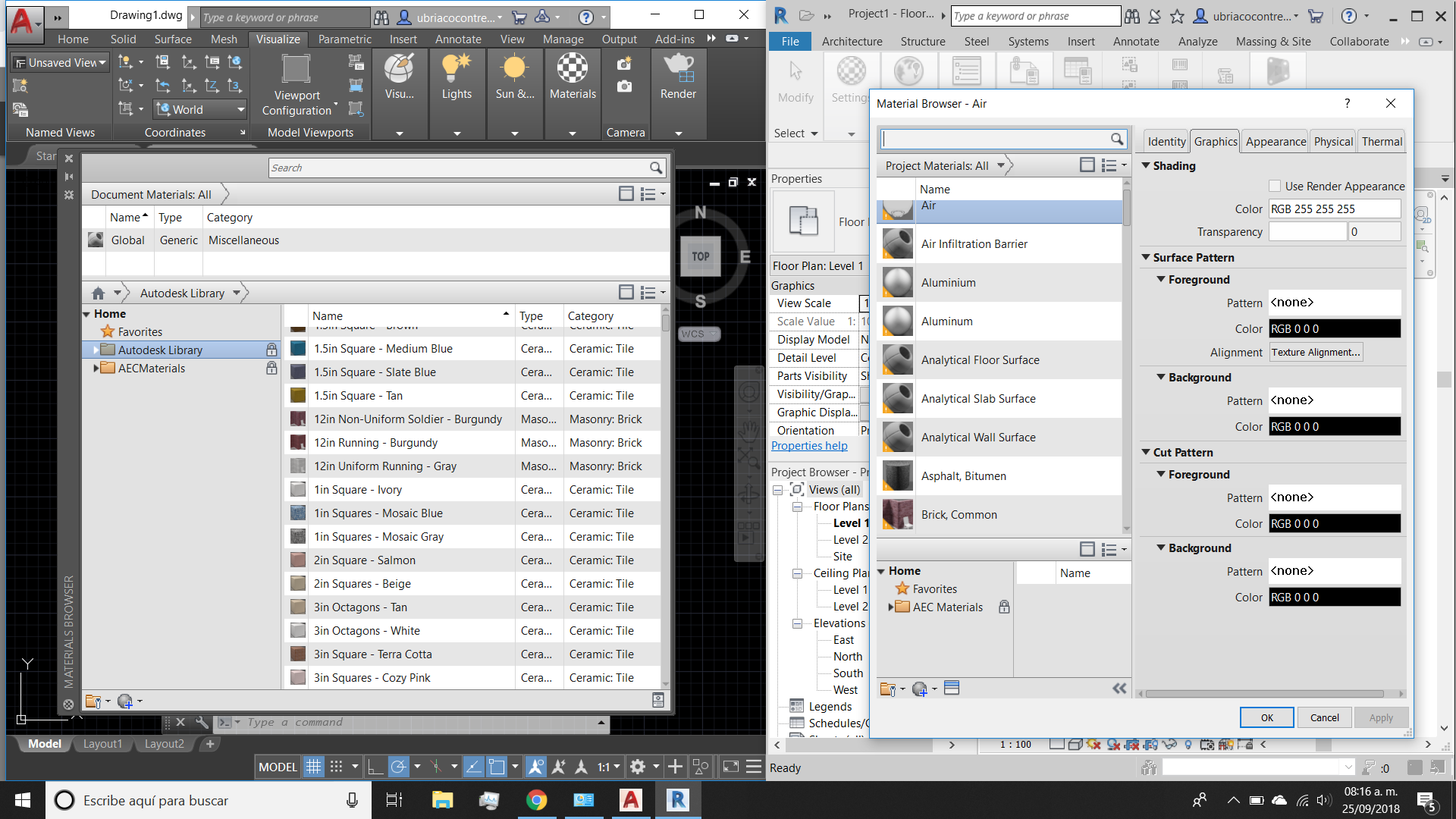Switch to Layout1 tab

[x=102, y=743]
